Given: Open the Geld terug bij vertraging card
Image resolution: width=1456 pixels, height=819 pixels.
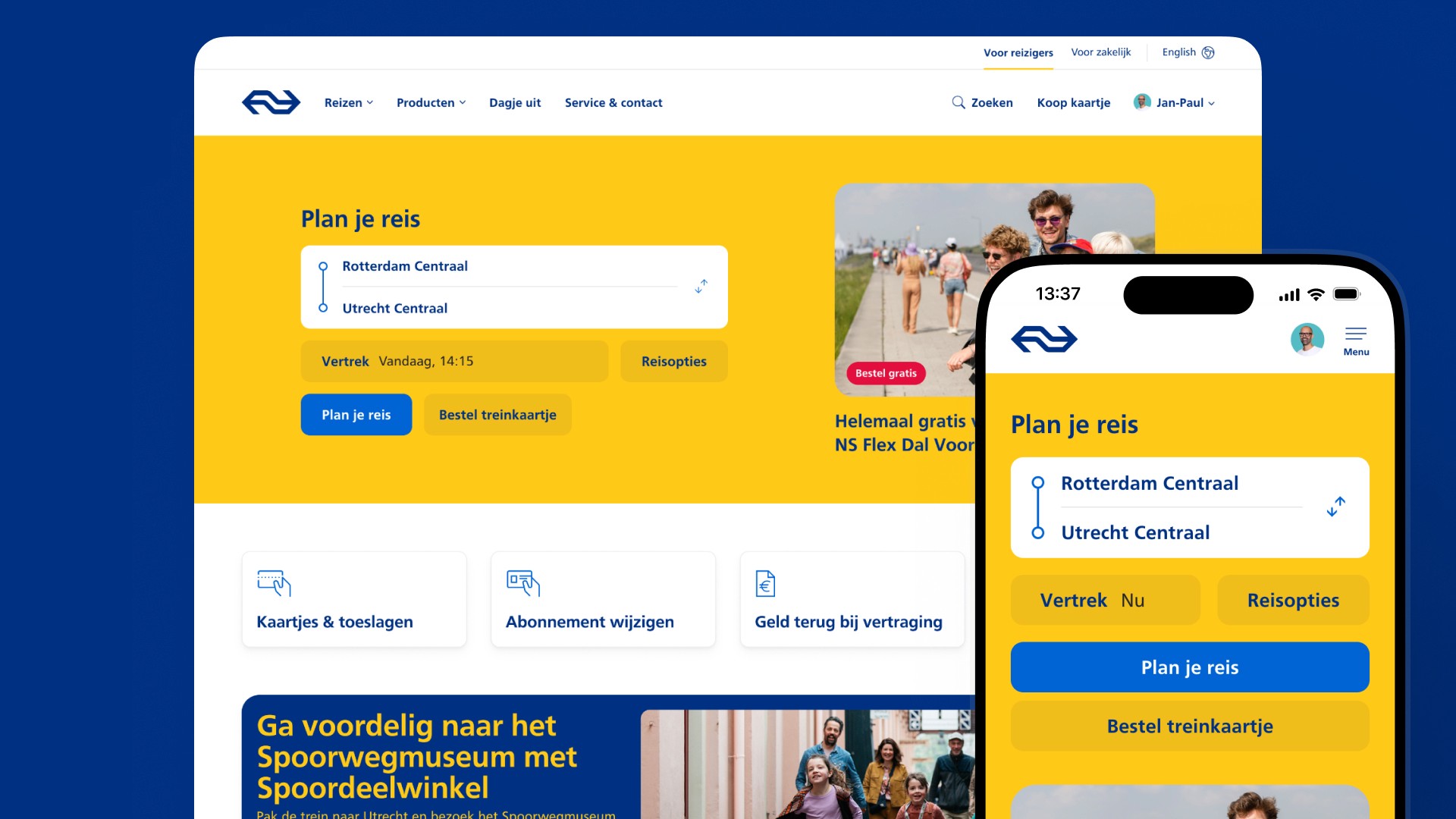Looking at the screenshot, I should [x=852, y=599].
